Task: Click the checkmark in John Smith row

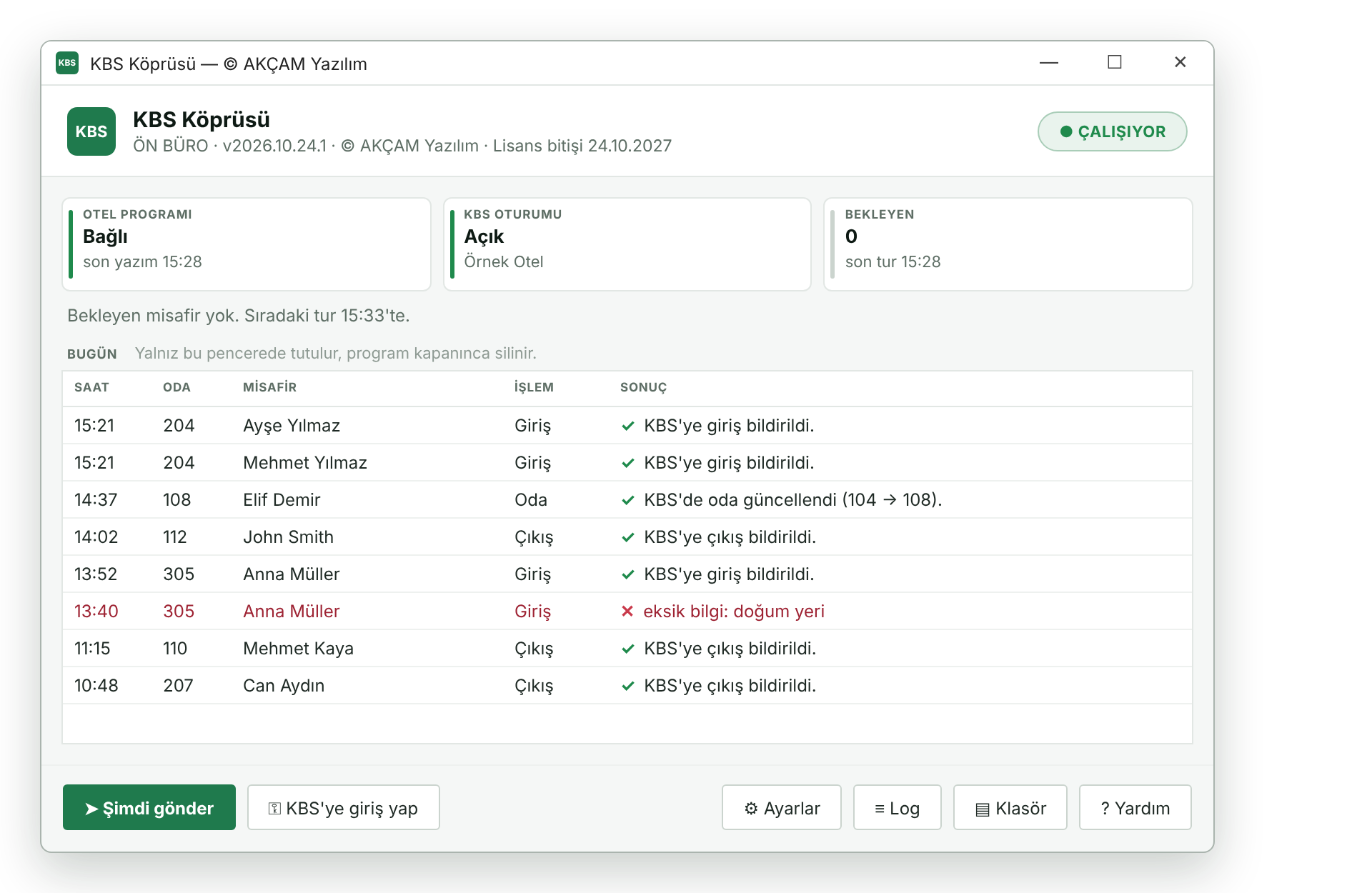Action: point(628,537)
